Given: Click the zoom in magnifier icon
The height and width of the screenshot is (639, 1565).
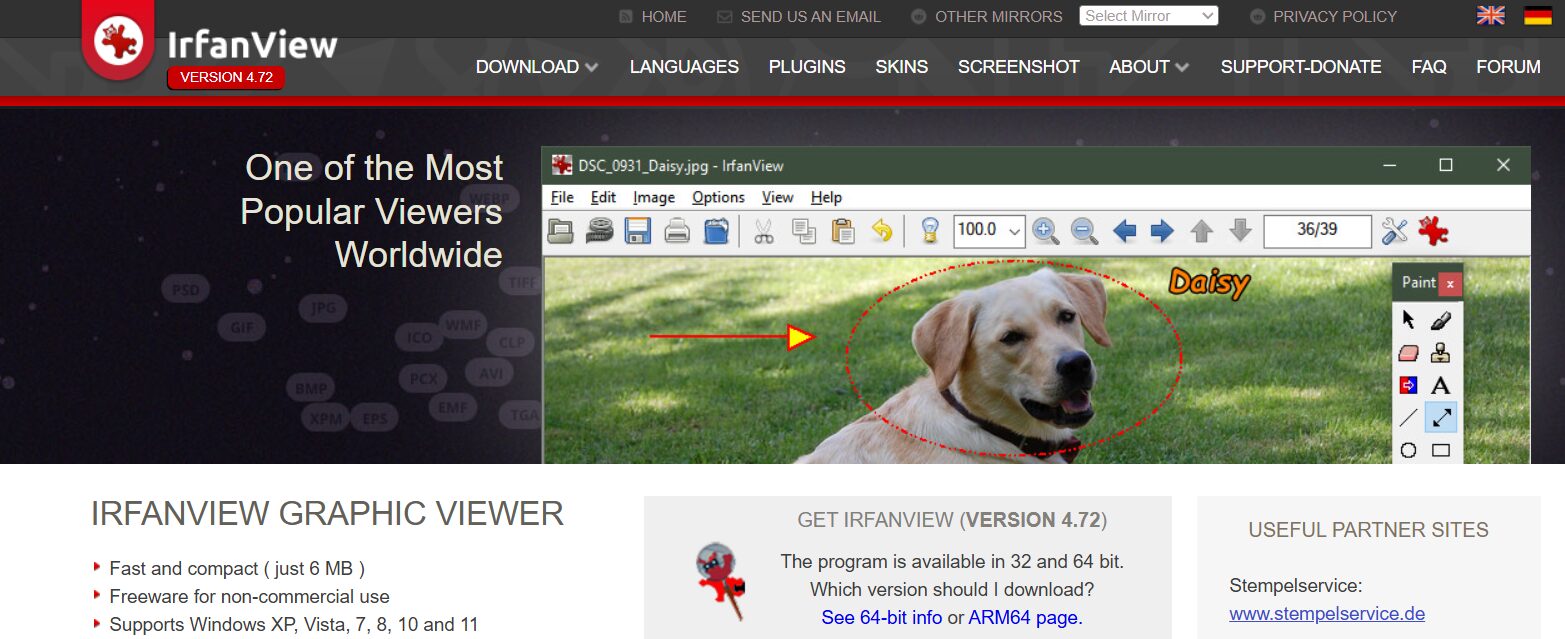Looking at the screenshot, I should point(1045,231).
